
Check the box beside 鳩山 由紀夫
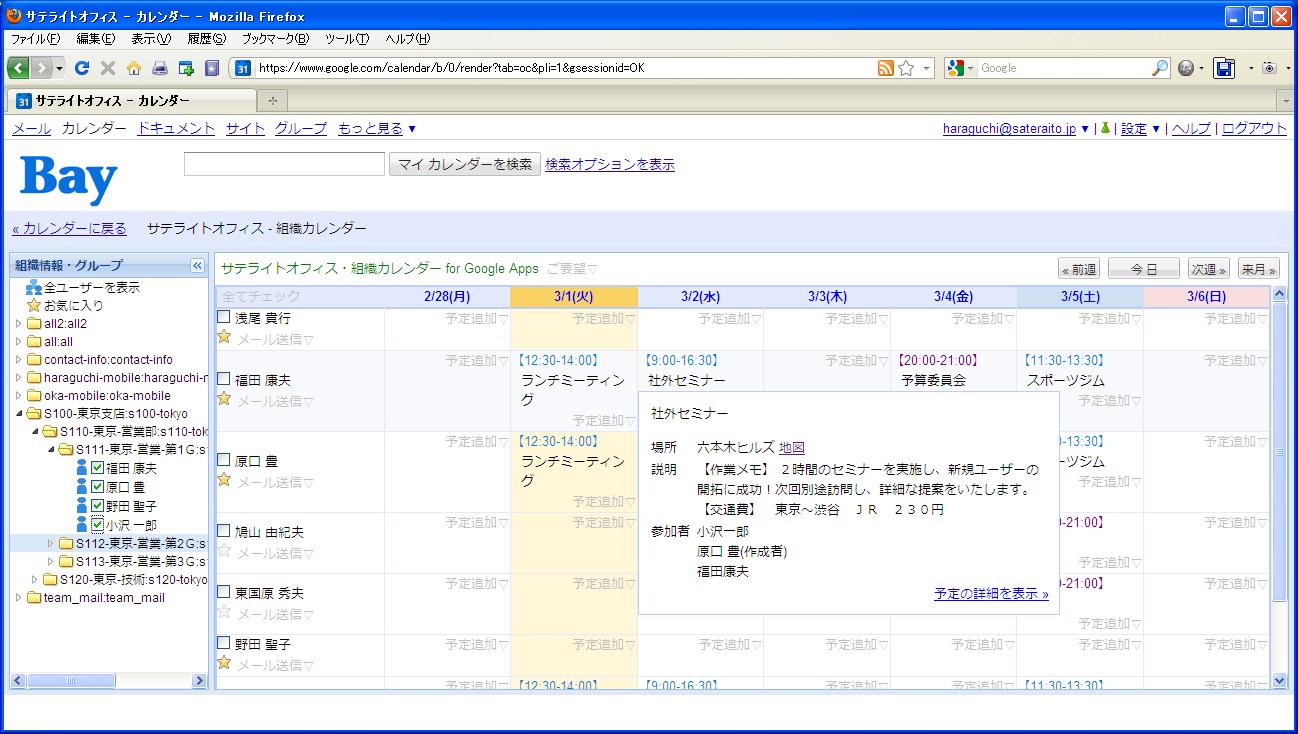(x=224, y=532)
